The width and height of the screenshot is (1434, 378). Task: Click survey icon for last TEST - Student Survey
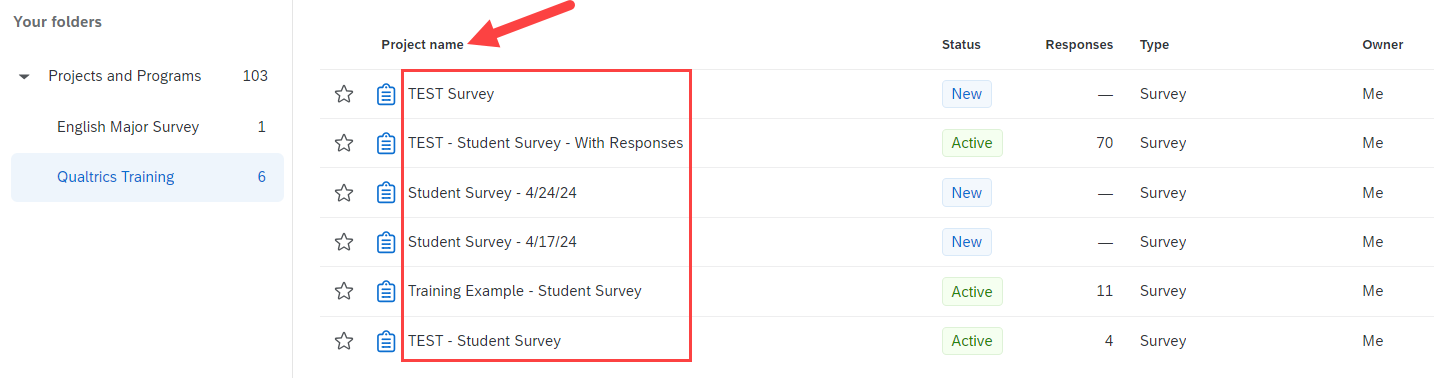(x=386, y=341)
